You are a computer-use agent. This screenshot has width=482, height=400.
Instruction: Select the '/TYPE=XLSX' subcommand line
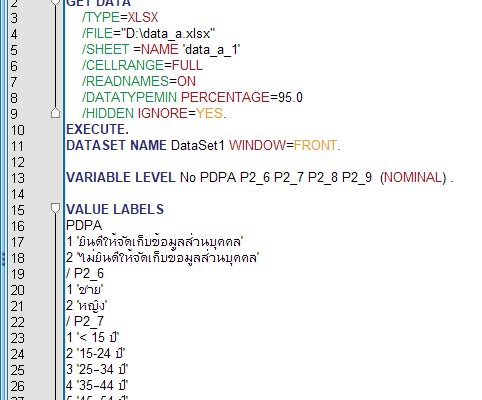click(120, 17)
